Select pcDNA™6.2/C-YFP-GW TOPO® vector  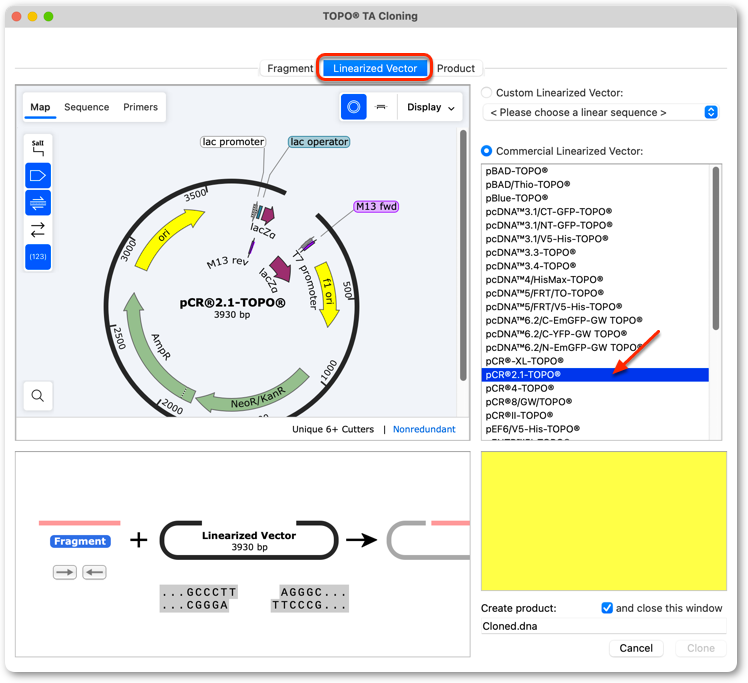(595, 334)
